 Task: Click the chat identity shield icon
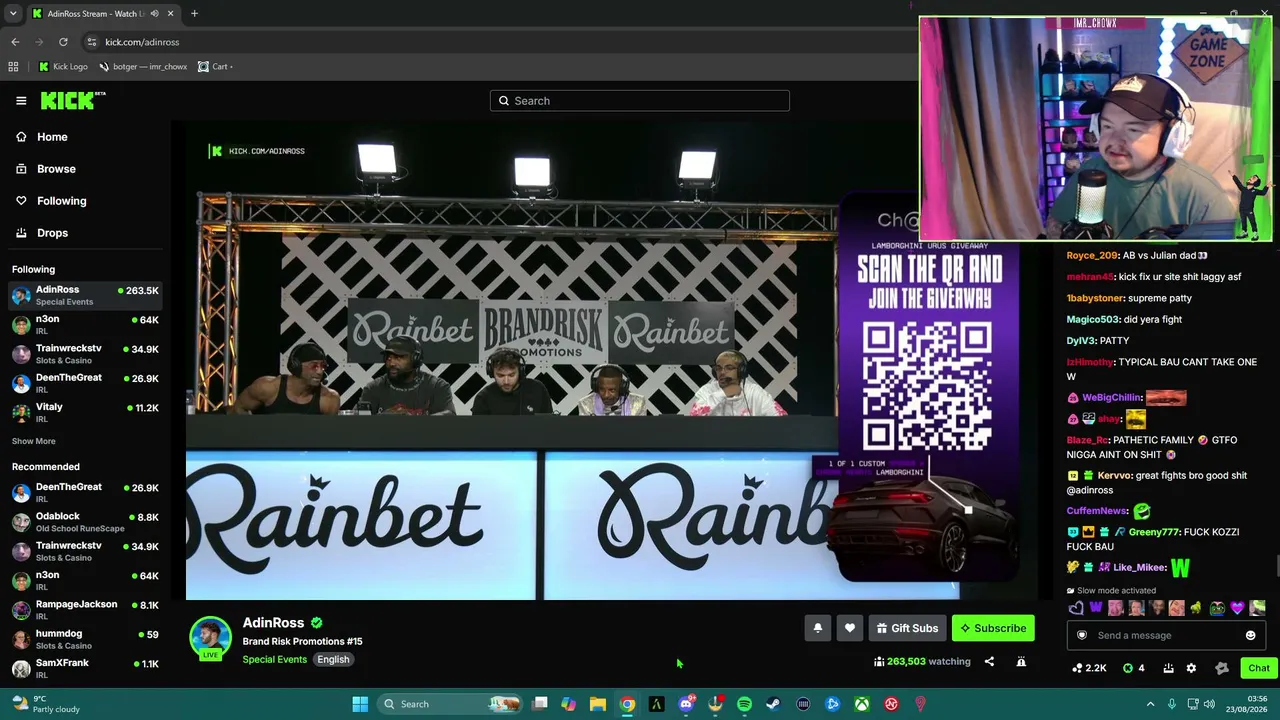[x=1081, y=635]
